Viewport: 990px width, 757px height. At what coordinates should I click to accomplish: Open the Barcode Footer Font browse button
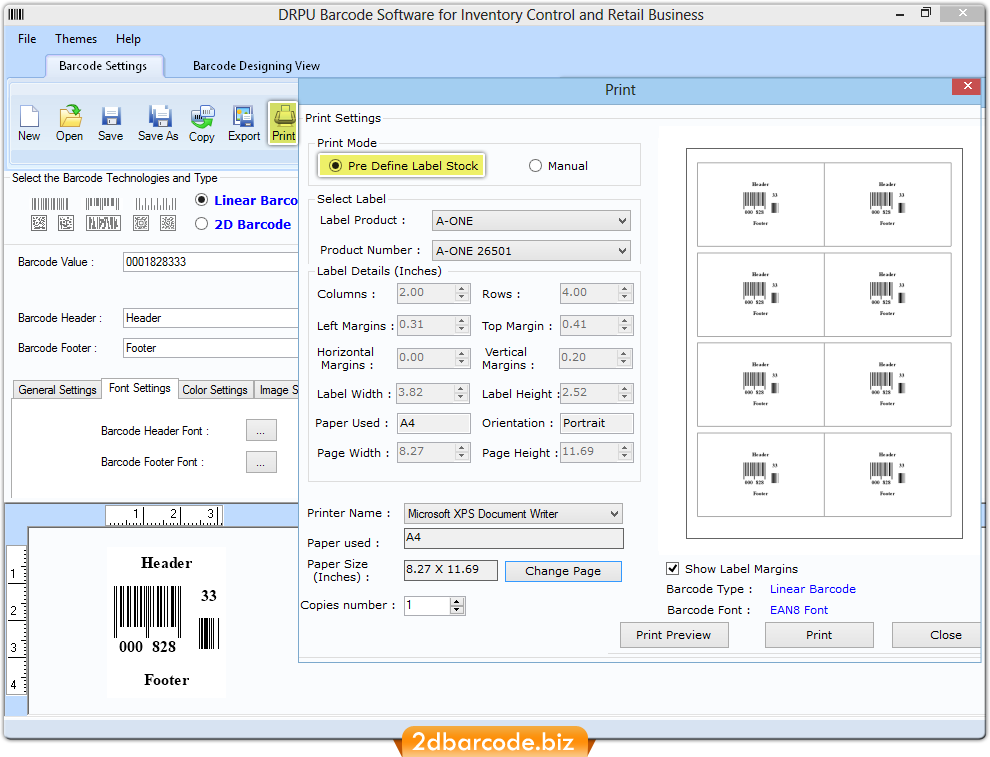(261, 462)
